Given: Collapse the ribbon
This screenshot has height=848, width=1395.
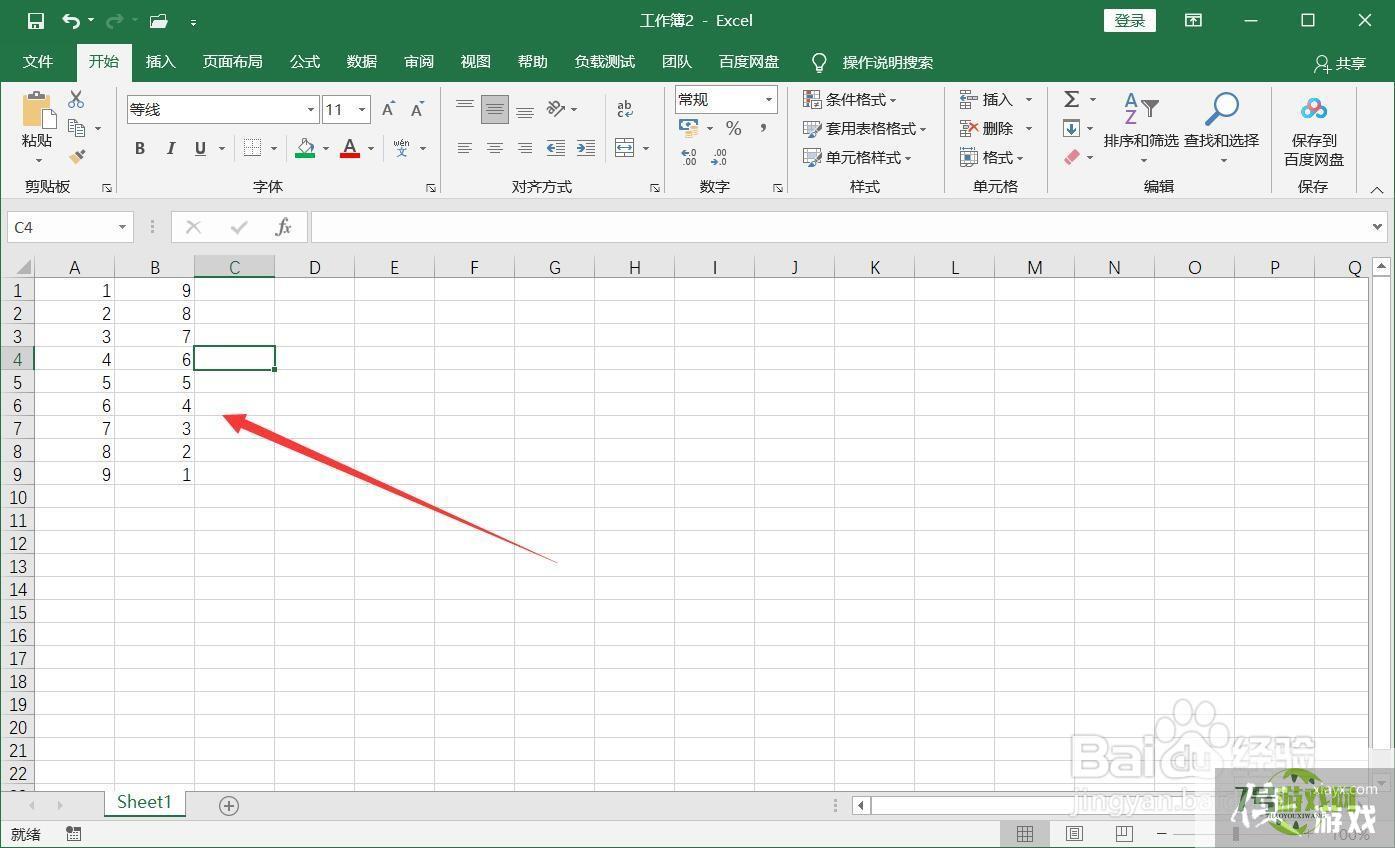Looking at the screenshot, I should tap(1377, 190).
